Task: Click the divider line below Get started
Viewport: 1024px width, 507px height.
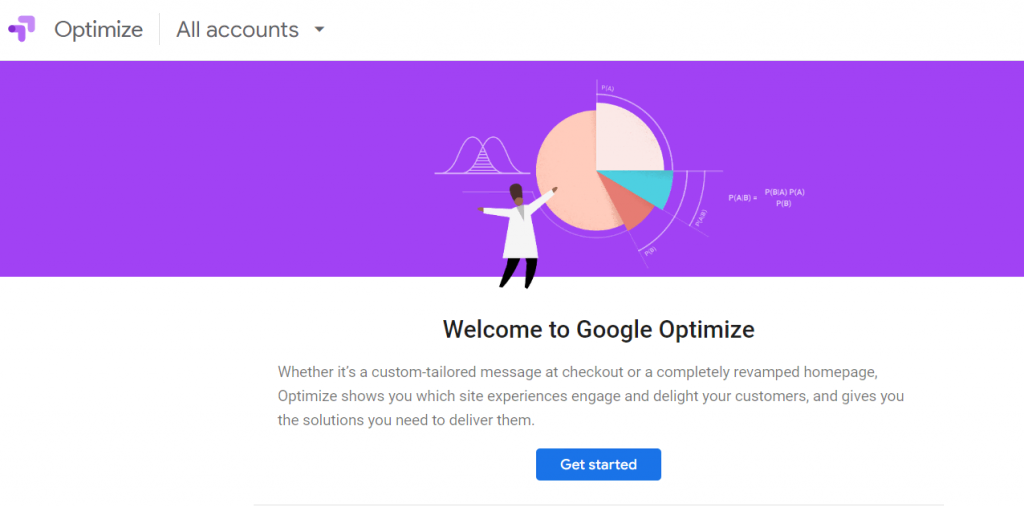Action: pyautogui.click(x=598, y=504)
